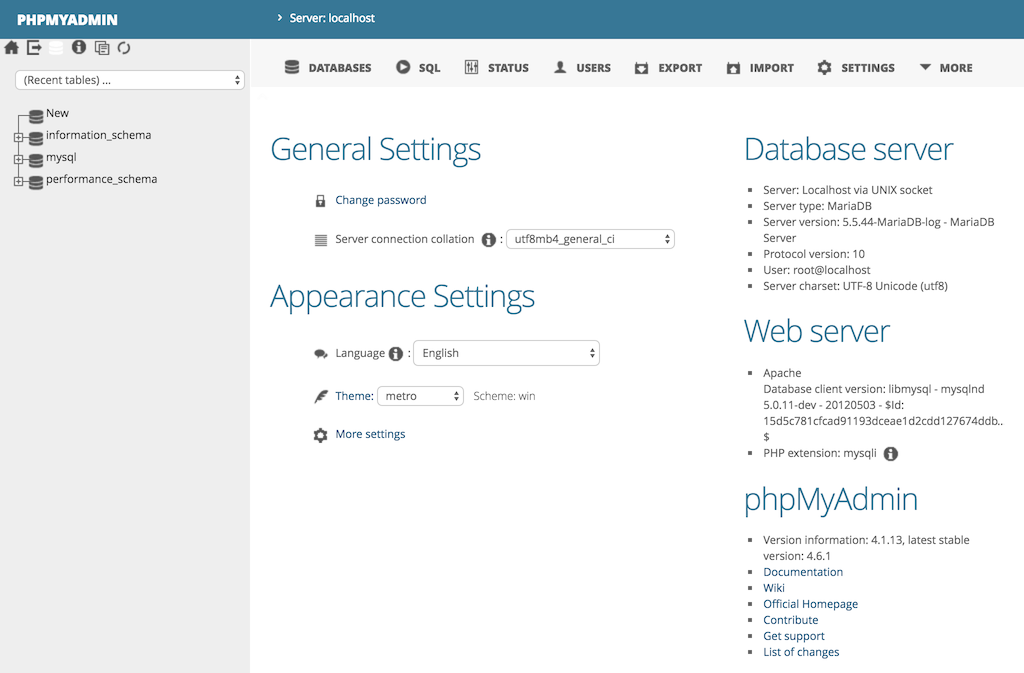The width and height of the screenshot is (1024, 673).
Task: Click 'User: root@localhost' text
Action: click(x=816, y=270)
